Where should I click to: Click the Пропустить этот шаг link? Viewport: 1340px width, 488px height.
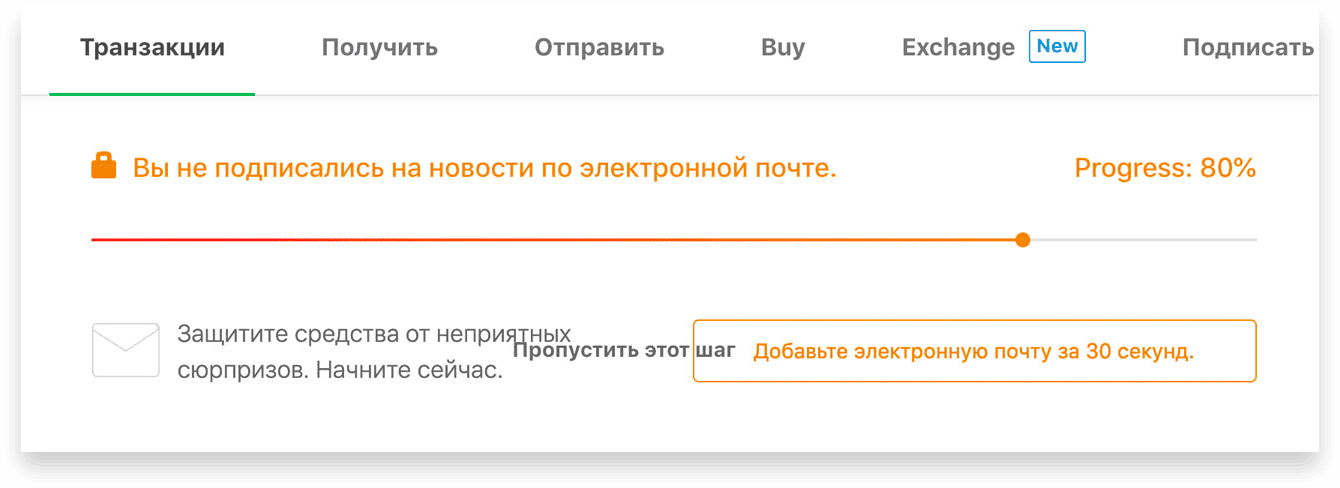[624, 350]
